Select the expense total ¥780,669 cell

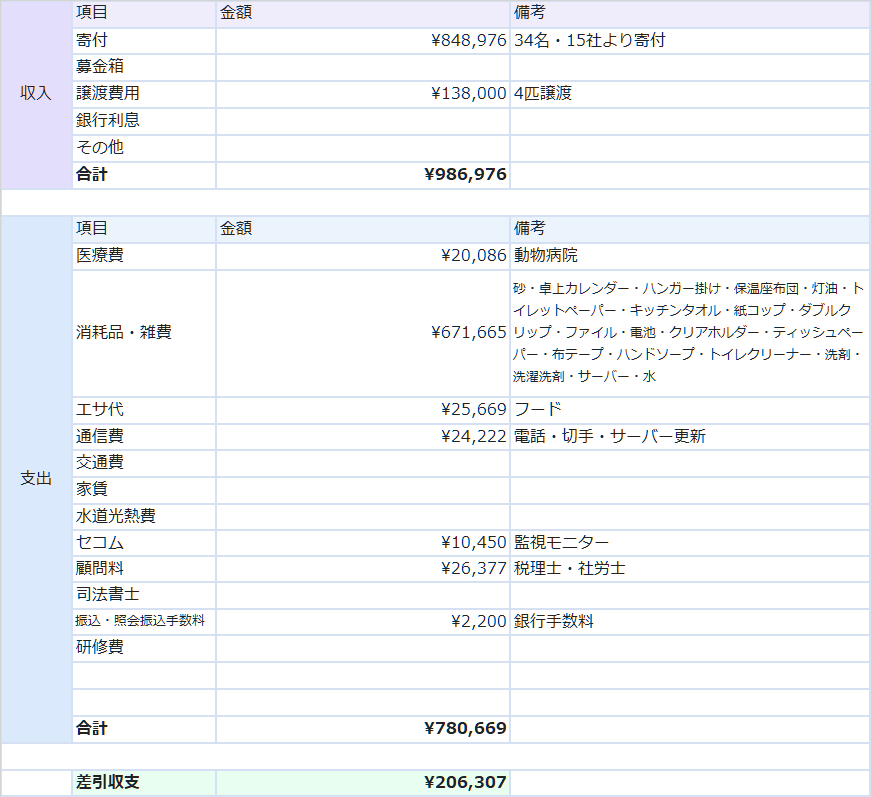pos(362,729)
